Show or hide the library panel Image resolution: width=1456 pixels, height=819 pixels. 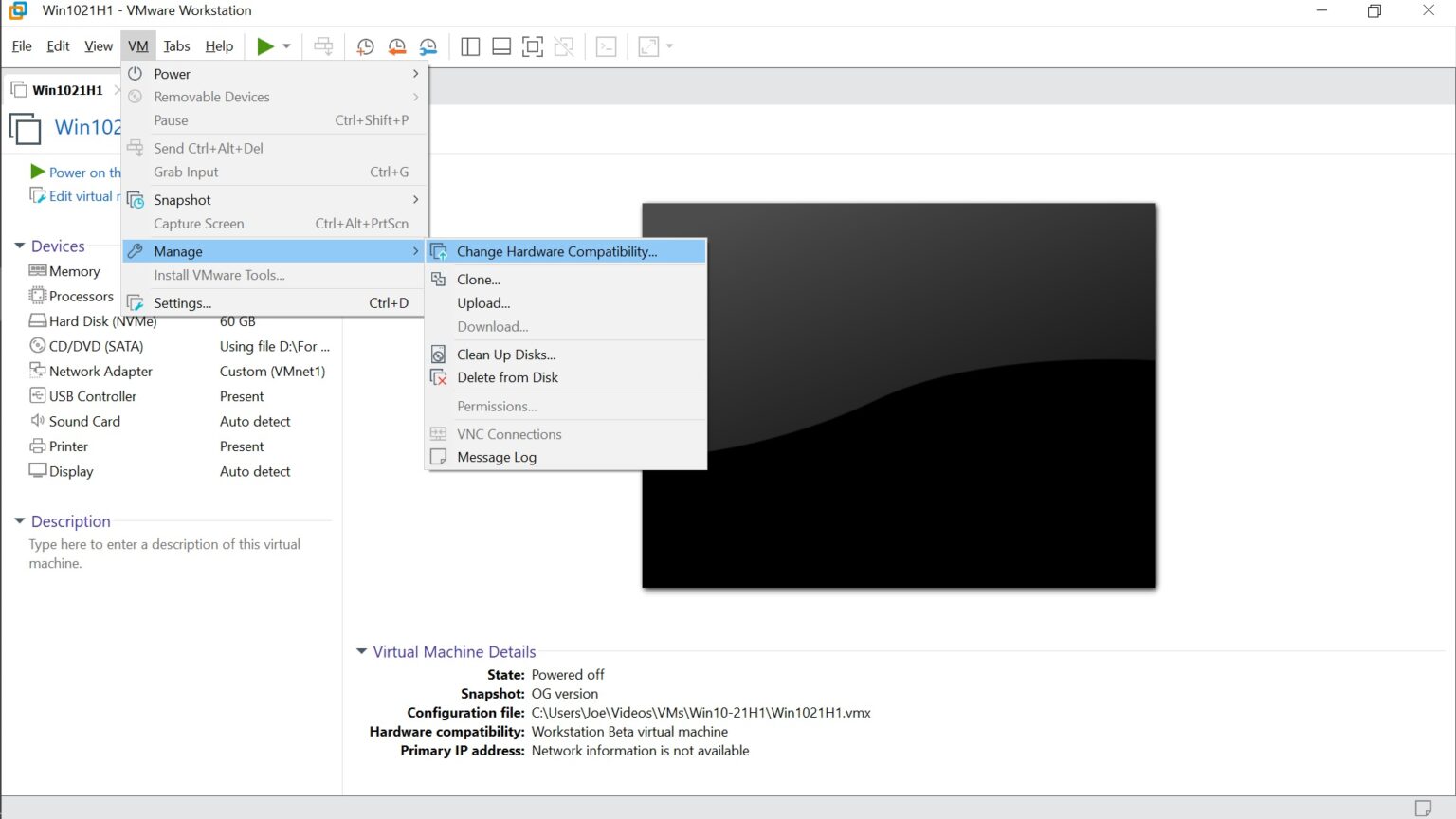(x=469, y=45)
